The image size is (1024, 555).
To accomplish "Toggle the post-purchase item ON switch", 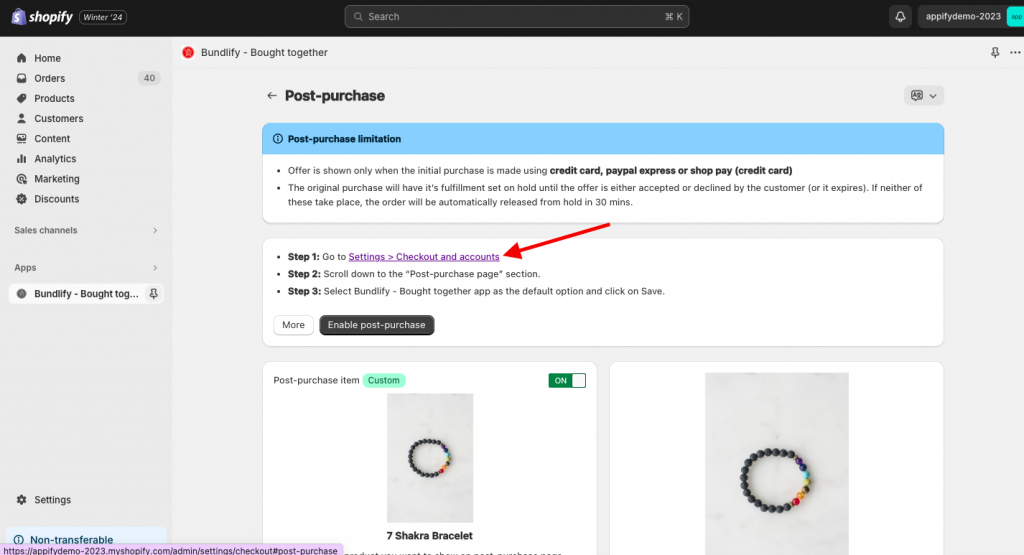I will pos(567,381).
